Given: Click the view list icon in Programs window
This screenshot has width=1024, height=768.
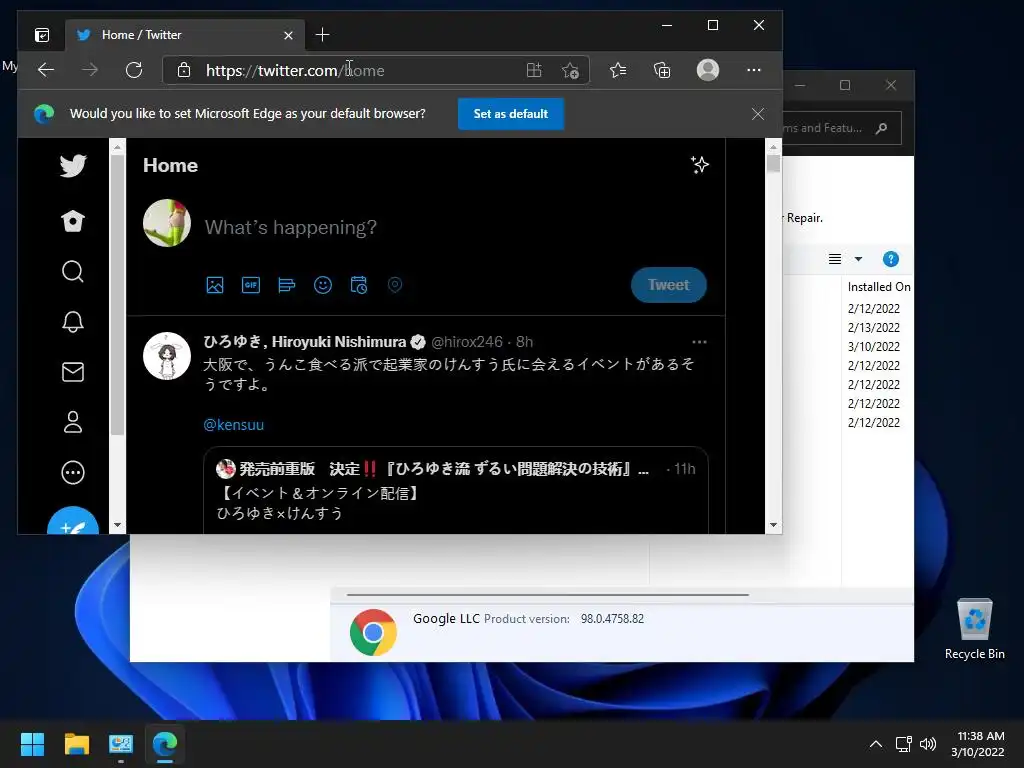Looking at the screenshot, I should click(835, 259).
